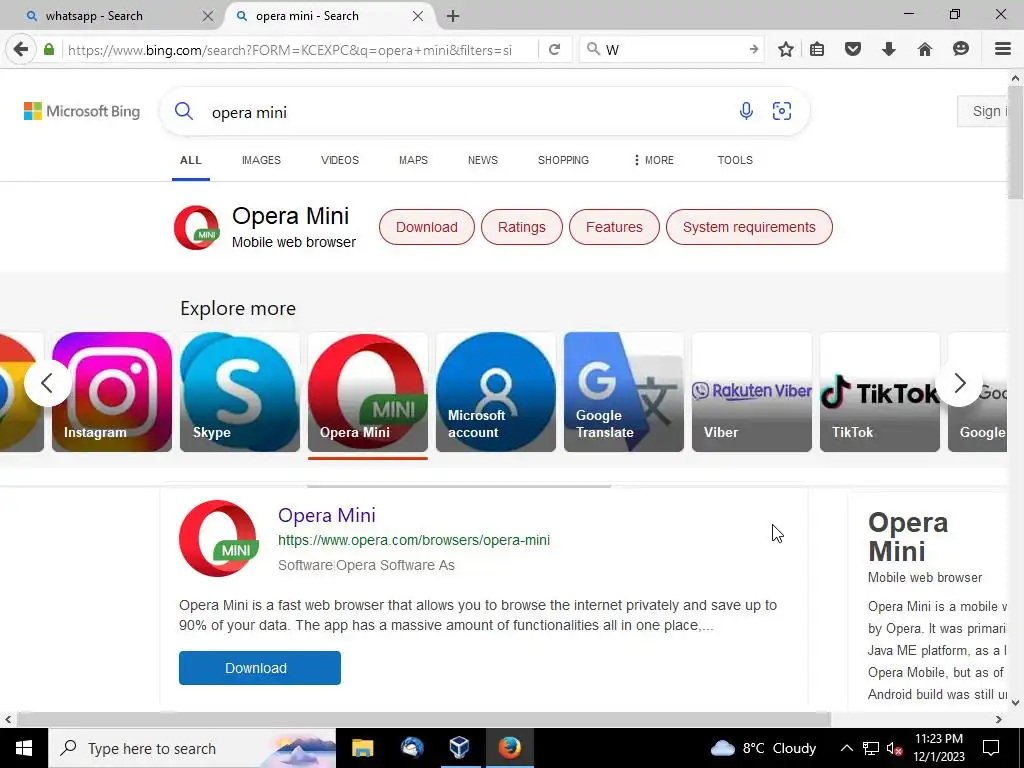
Task: Open the VirtualBox cube taskbar icon
Action: click(x=460, y=748)
